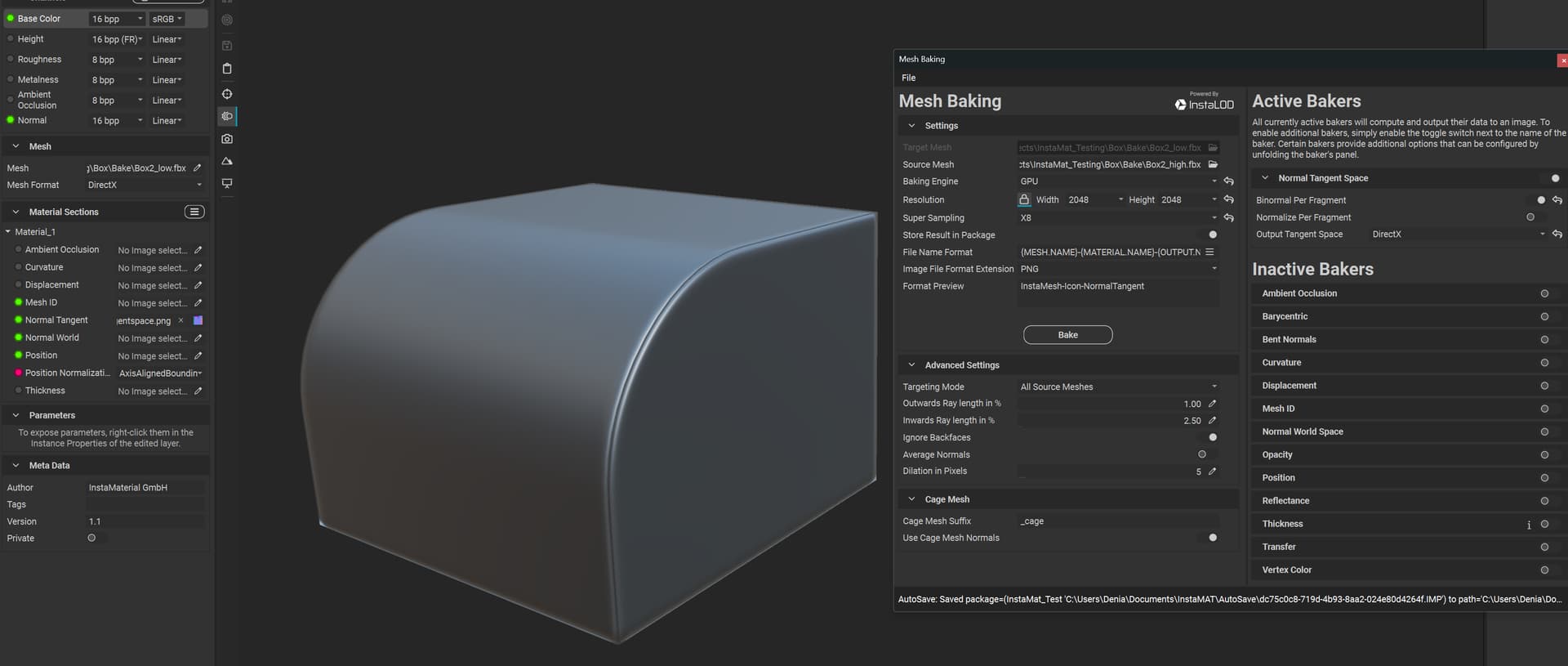Open the Mesh Format DirectX dropdown
1568x666 pixels.
[145, 185]
